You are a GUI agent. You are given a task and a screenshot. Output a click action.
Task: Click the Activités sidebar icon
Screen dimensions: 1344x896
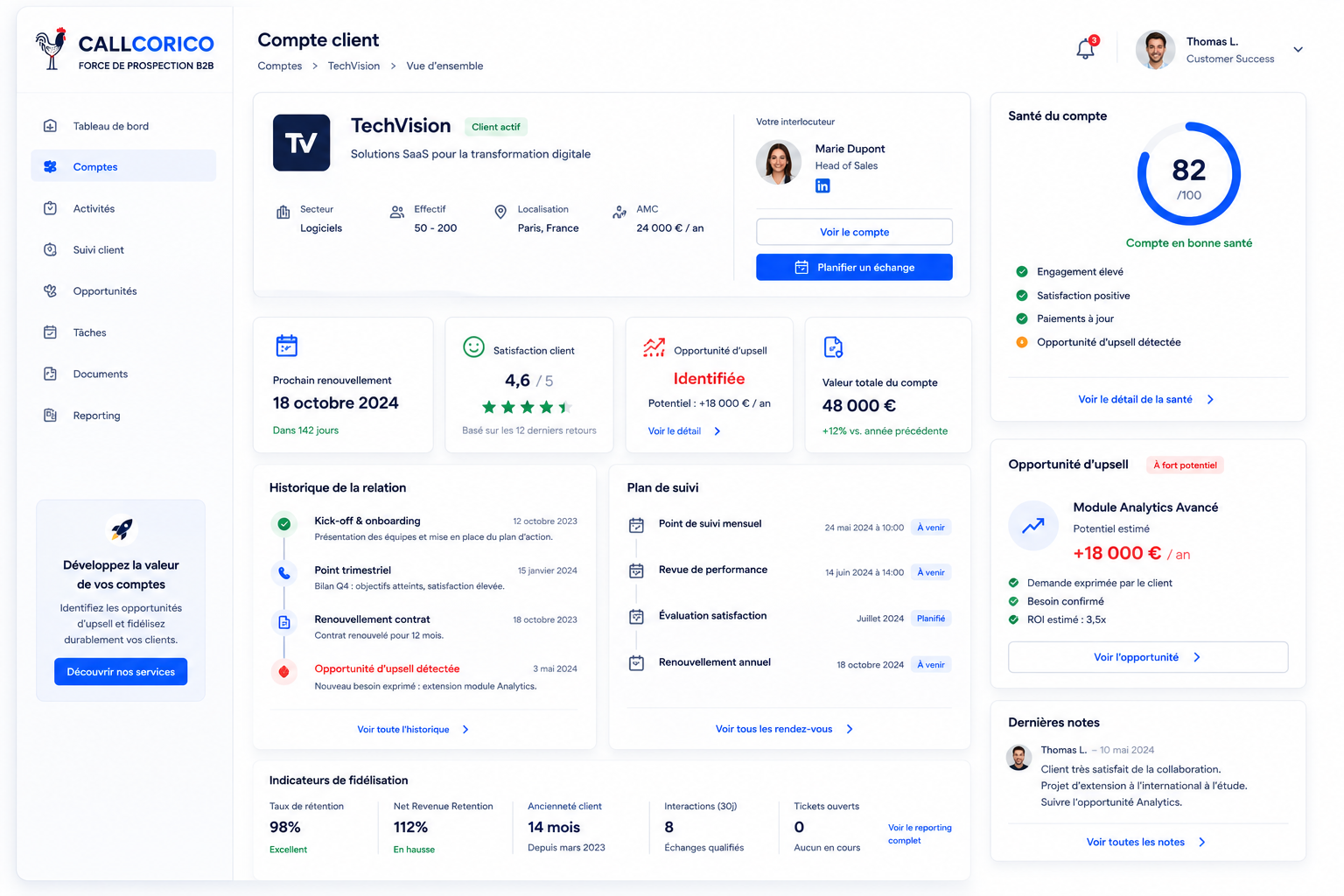click(50, 208)
